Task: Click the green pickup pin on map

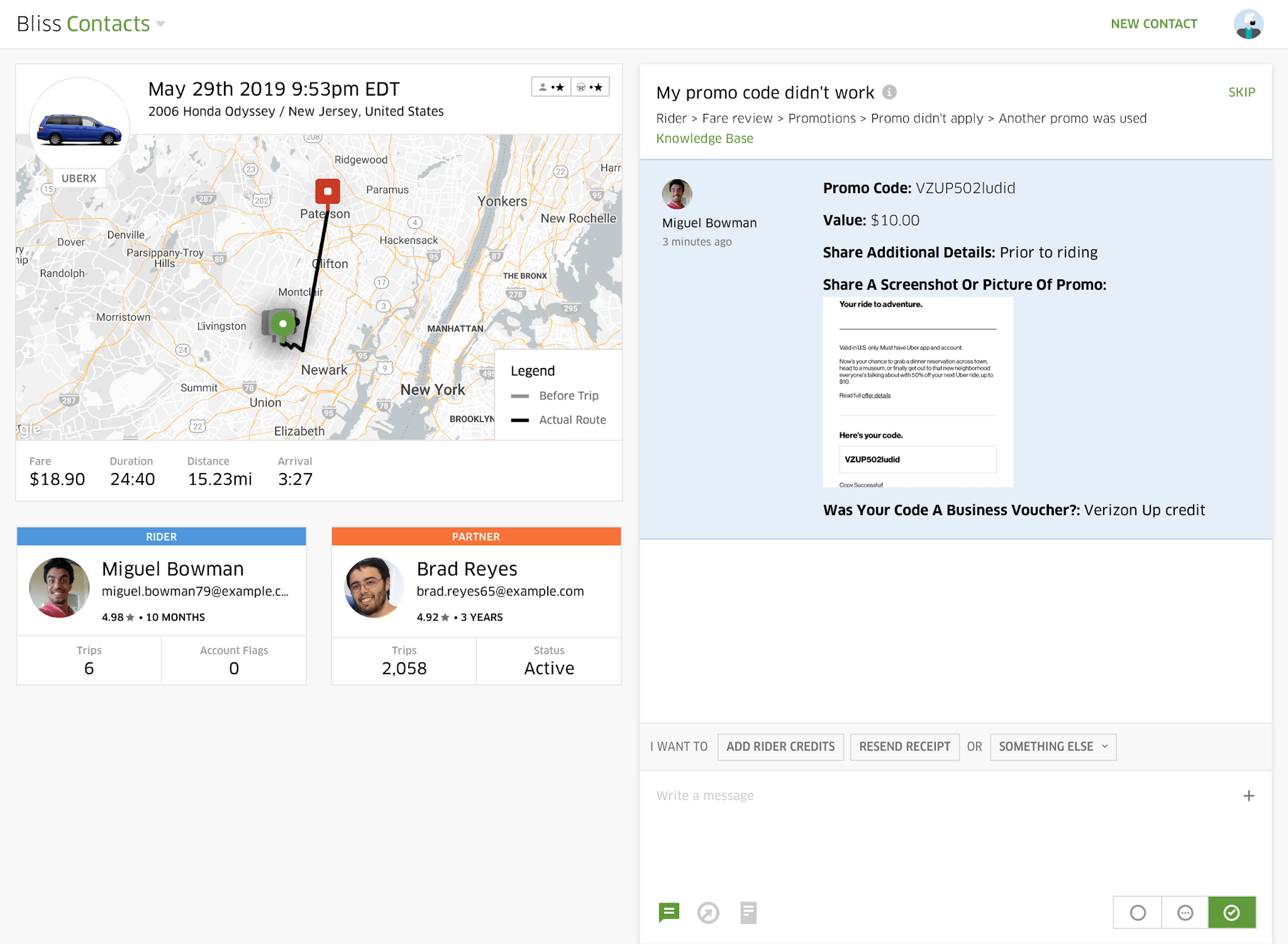Action: [x=283, y=324]
